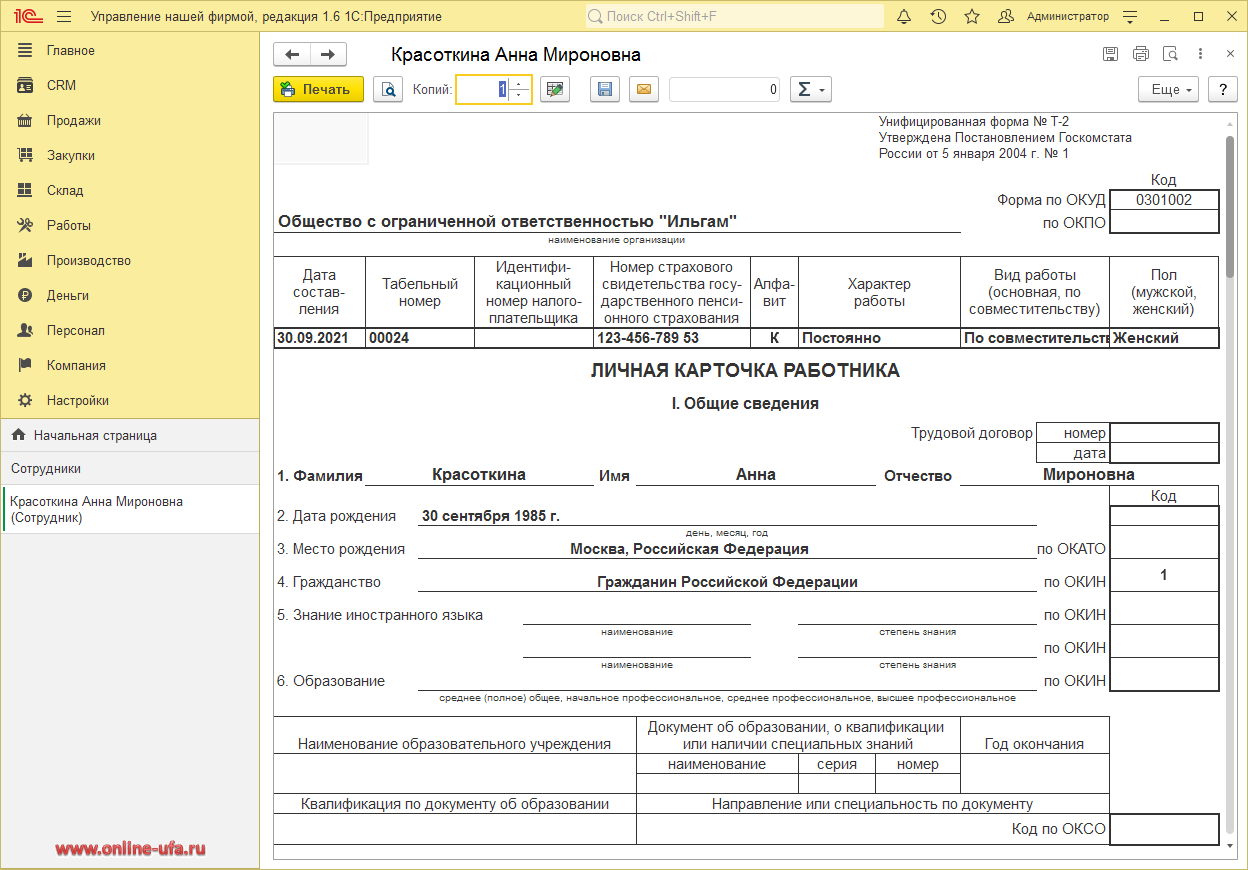Open print preview magnifier icon
This screenshot has height=870, width=1248.
coord(388,89)
